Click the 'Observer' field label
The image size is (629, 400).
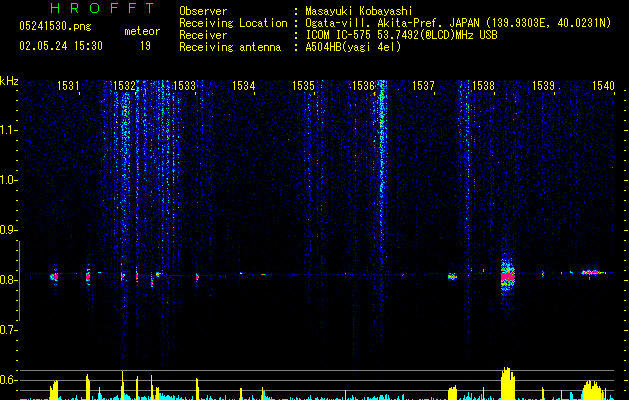[x=203, y=11]
